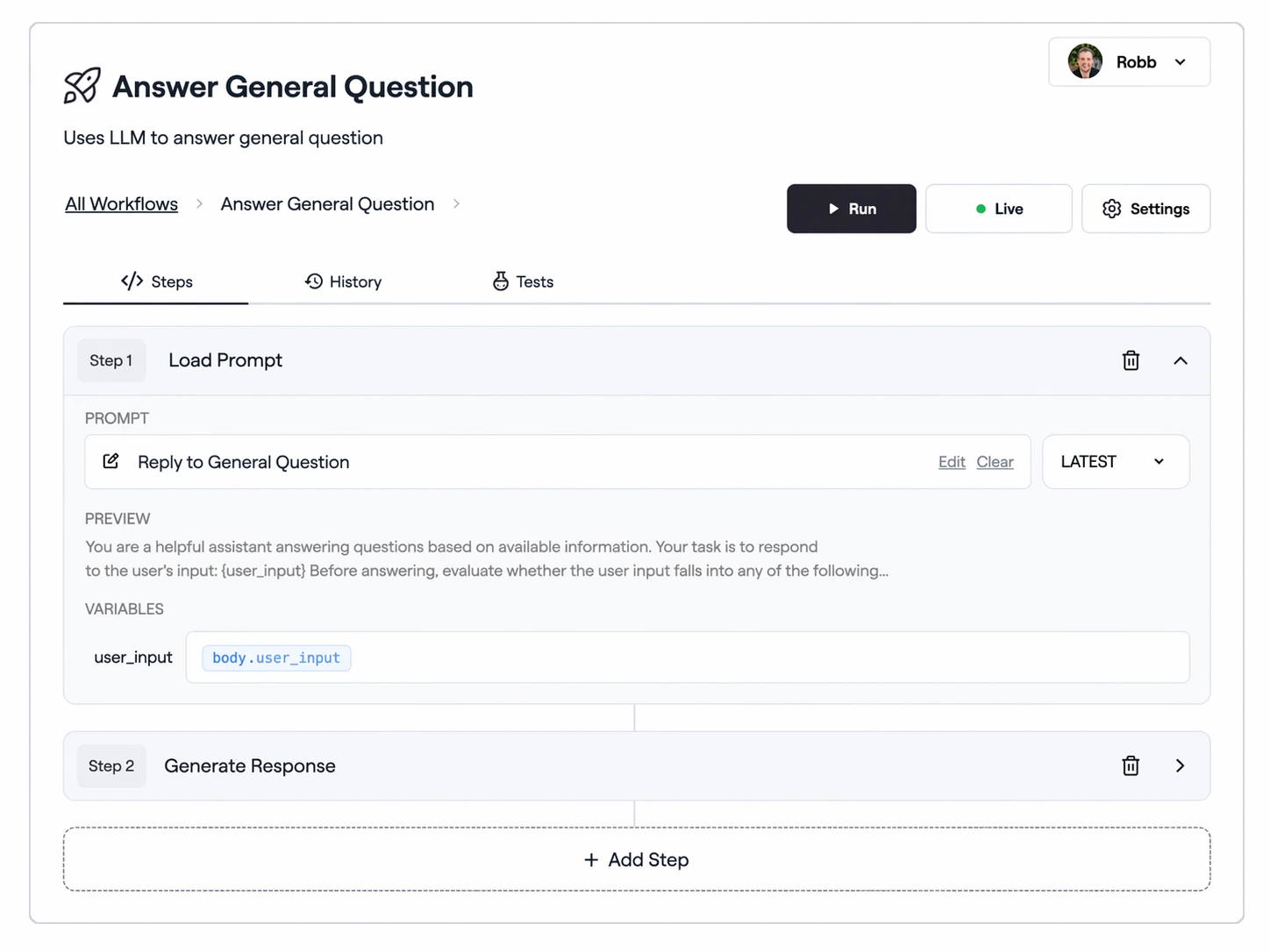Edit the prompt using the Edit link
The width and height of the screenshot is (1270, 952).
(x=952, y=462)
